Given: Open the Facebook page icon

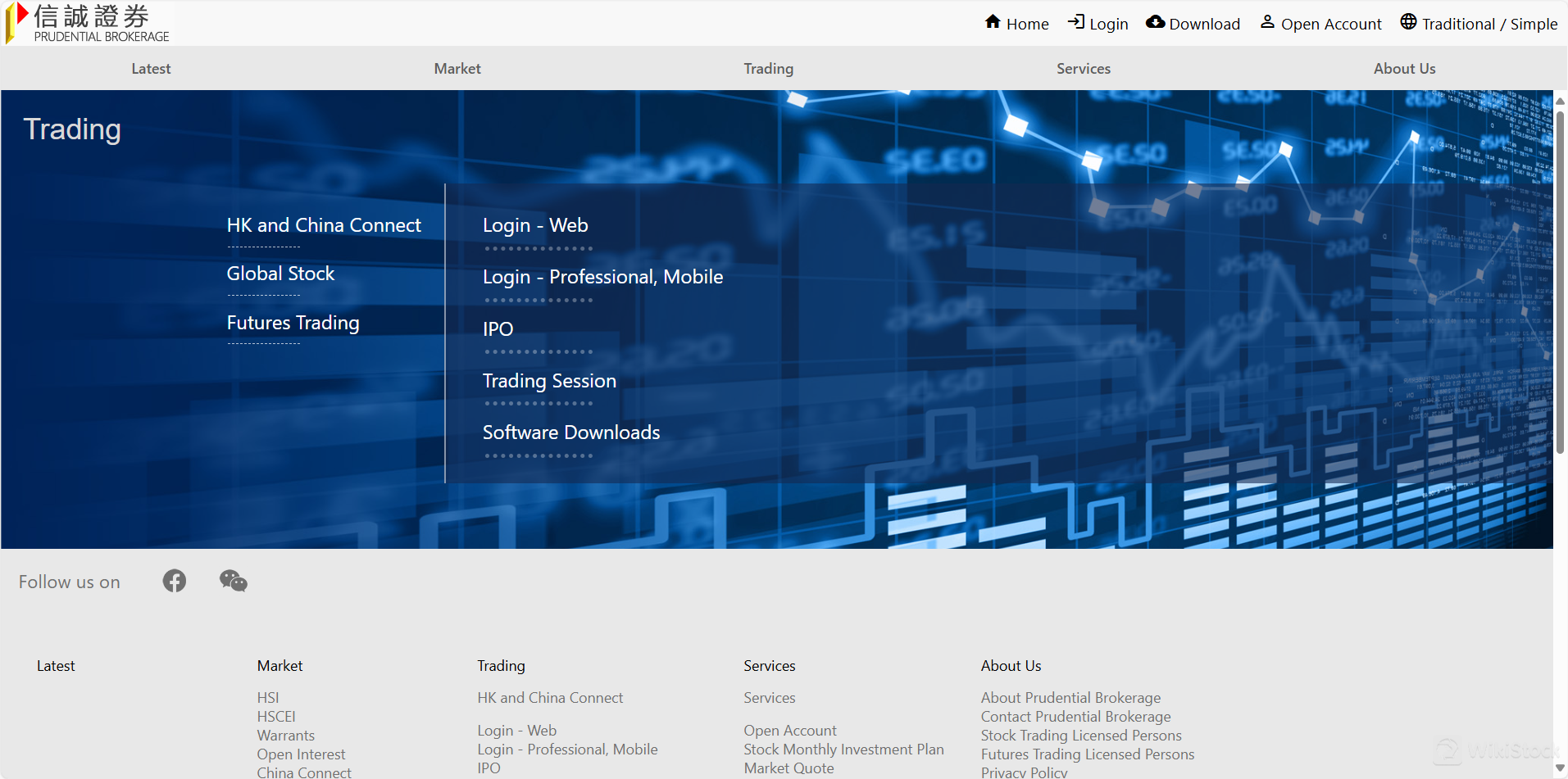Looking at the screenshot, I should (x=175, y=581).
